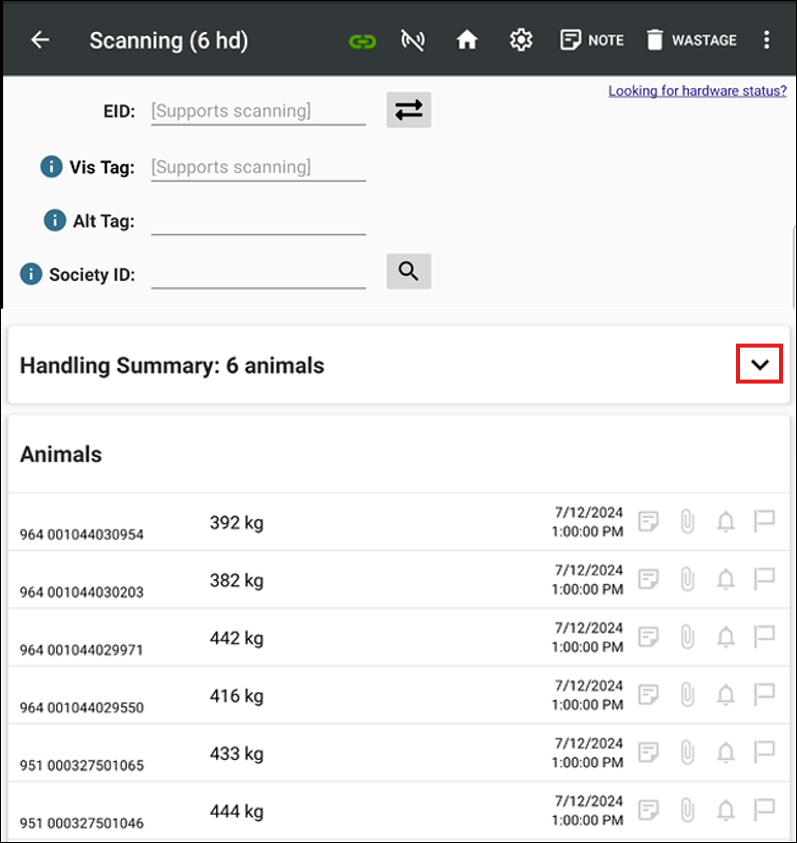Open the settings gear icon
Screen dimensions: 797x843
point(520,40)
